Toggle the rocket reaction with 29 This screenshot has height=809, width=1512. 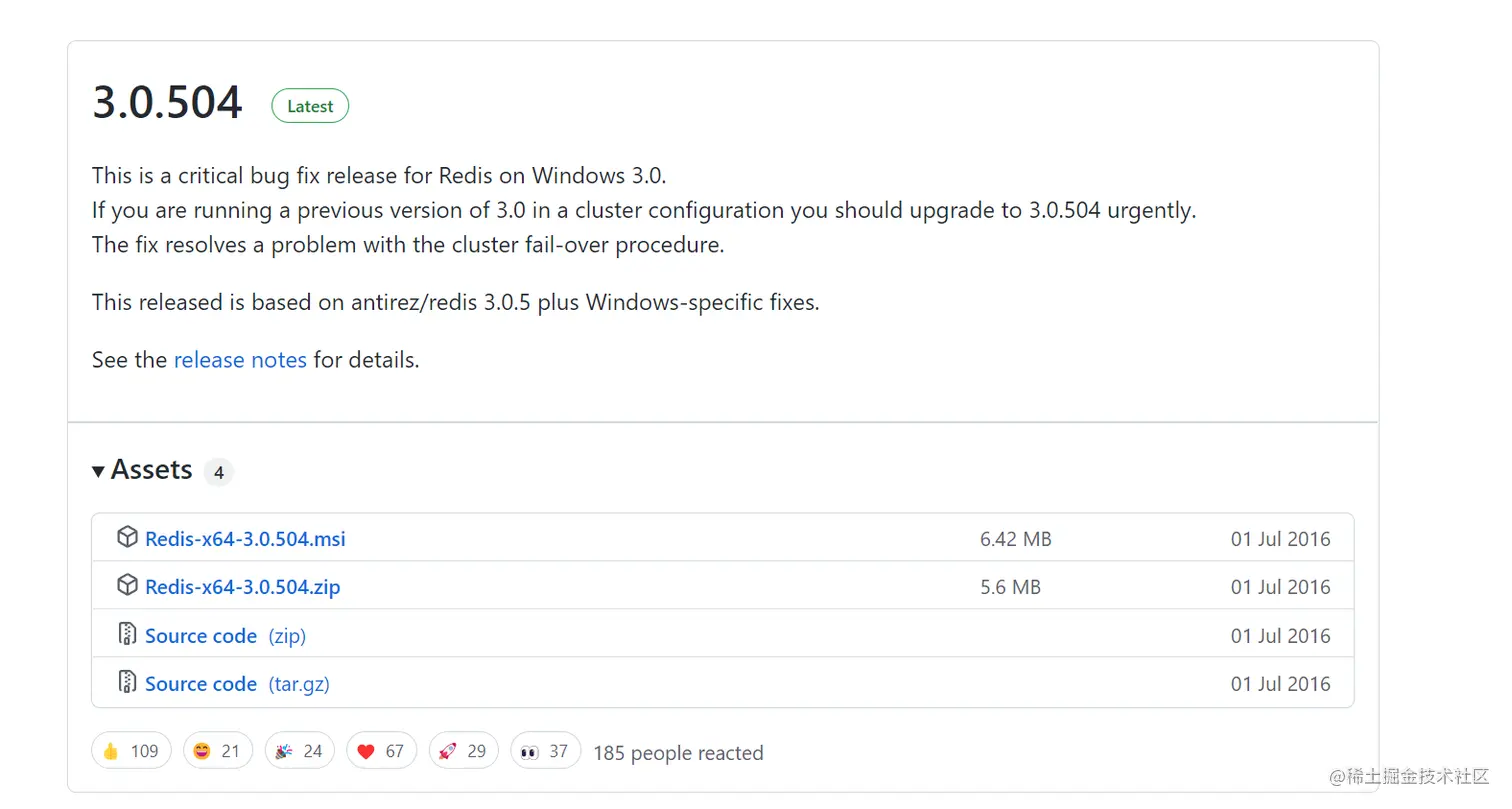click(x=463, y=751)
